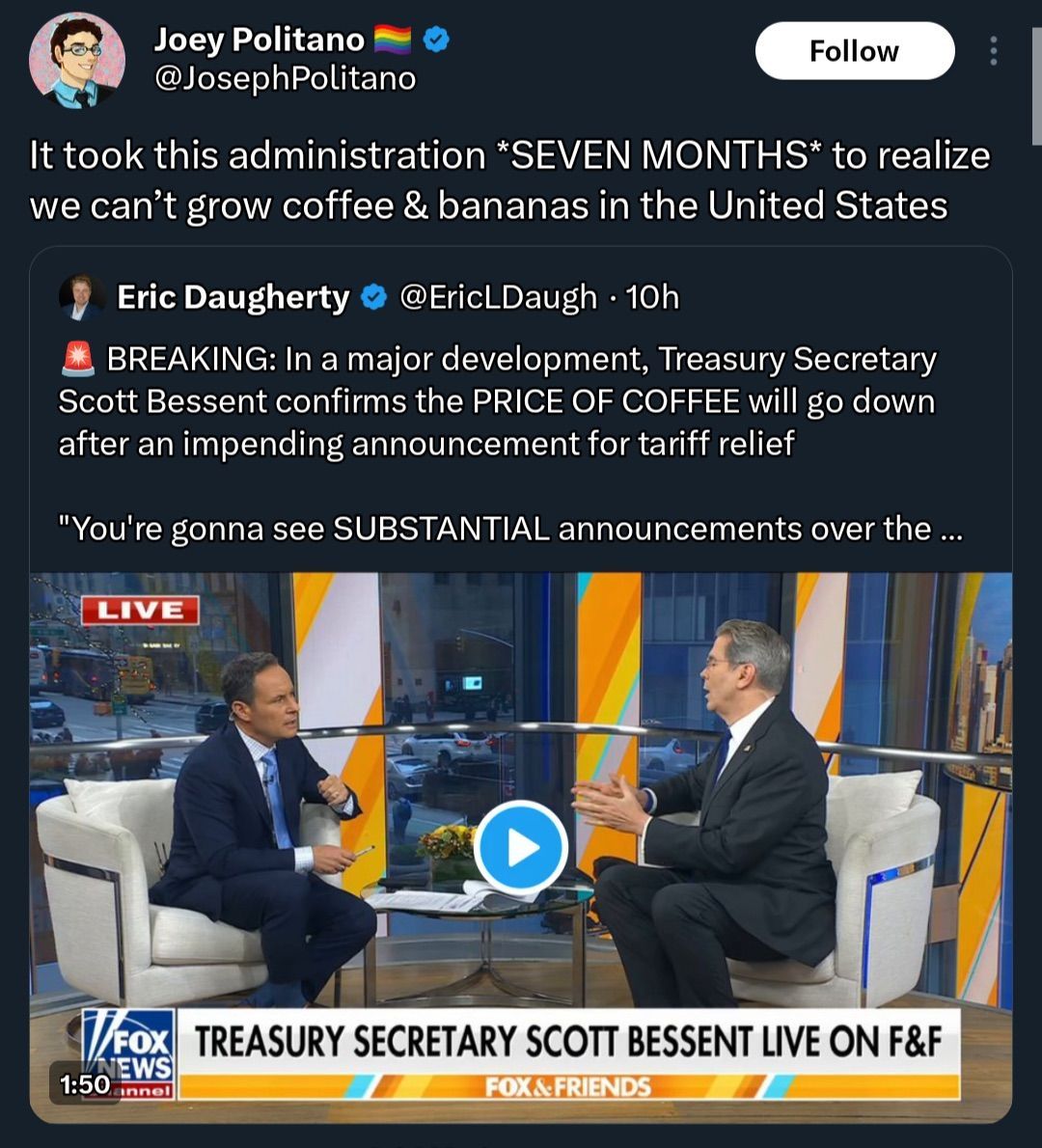
Task: Open the @EricLDaugh handle
Action: 498,297
